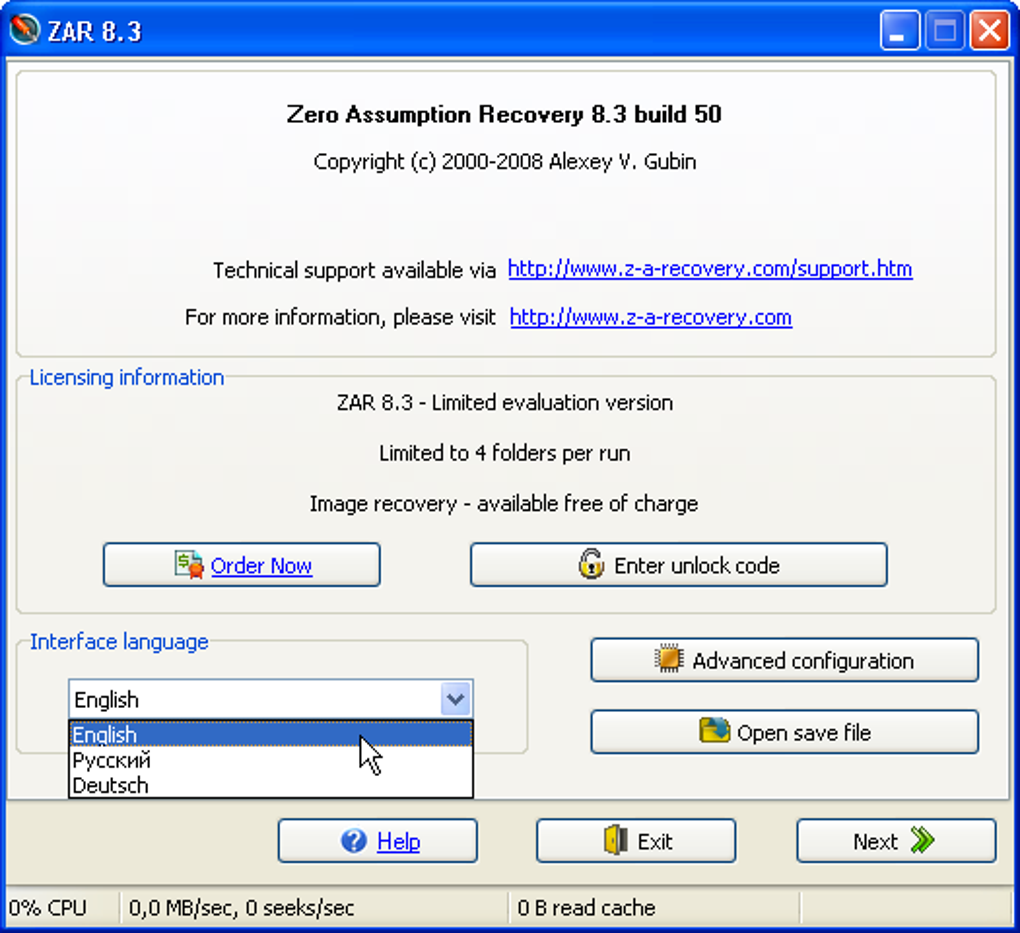Click 'ZAR 8.3 - Limited evaluation version' text
Viewport: 1020px width, 933px height.
coord(505,402)
